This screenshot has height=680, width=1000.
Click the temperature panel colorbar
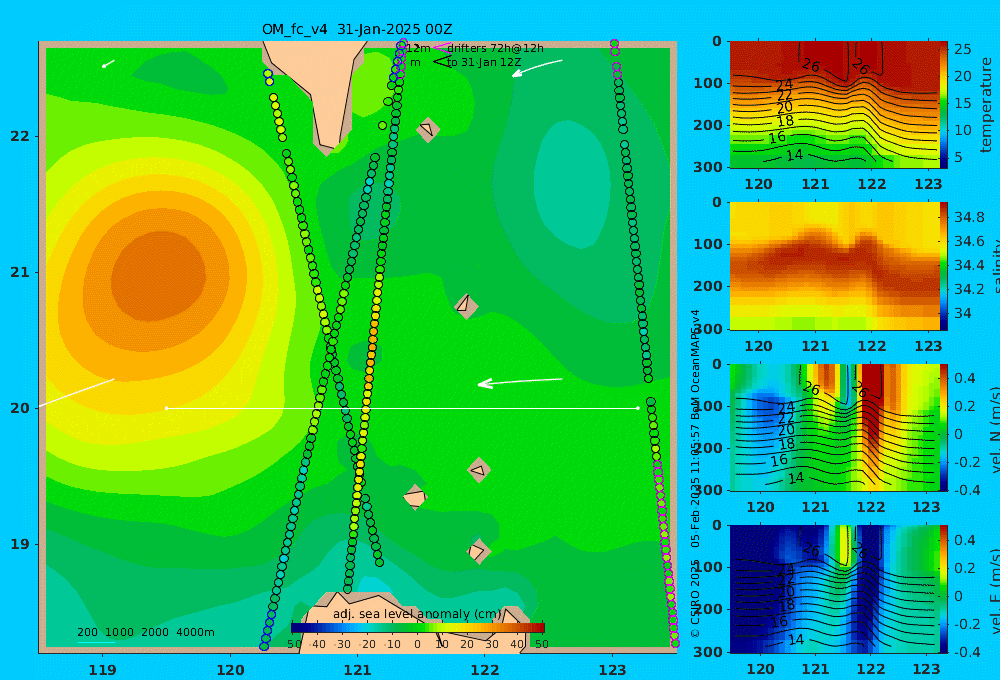(x=944, y=105)
